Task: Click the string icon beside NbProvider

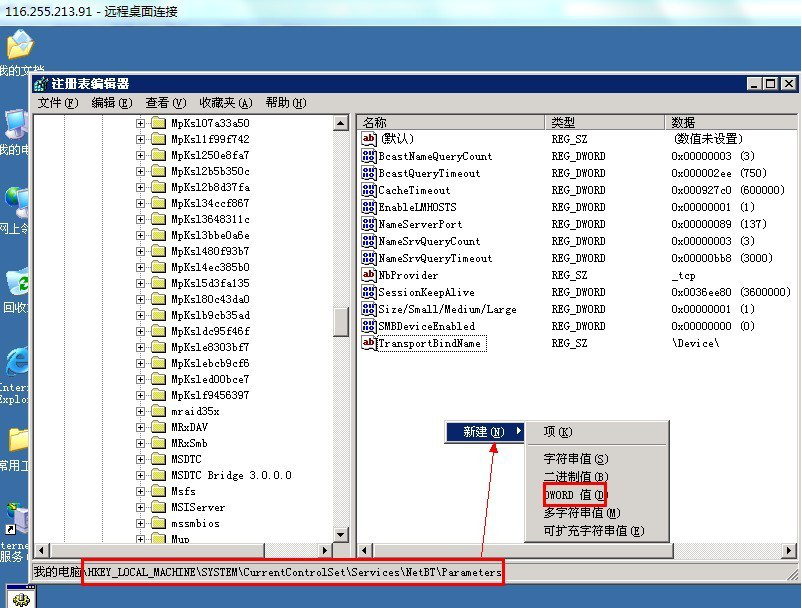Action: coord(368,275)
